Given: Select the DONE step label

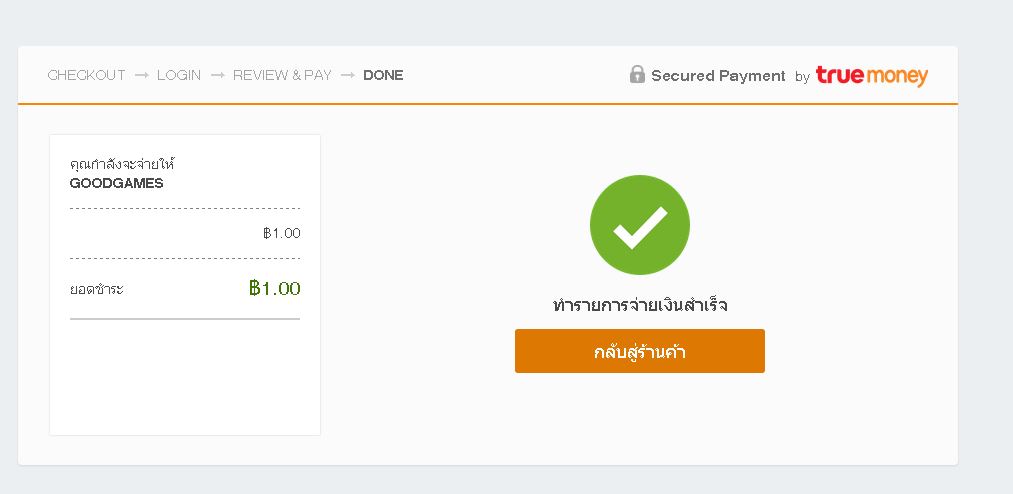Looking at the screenshot, I should [x=383, y=76].
